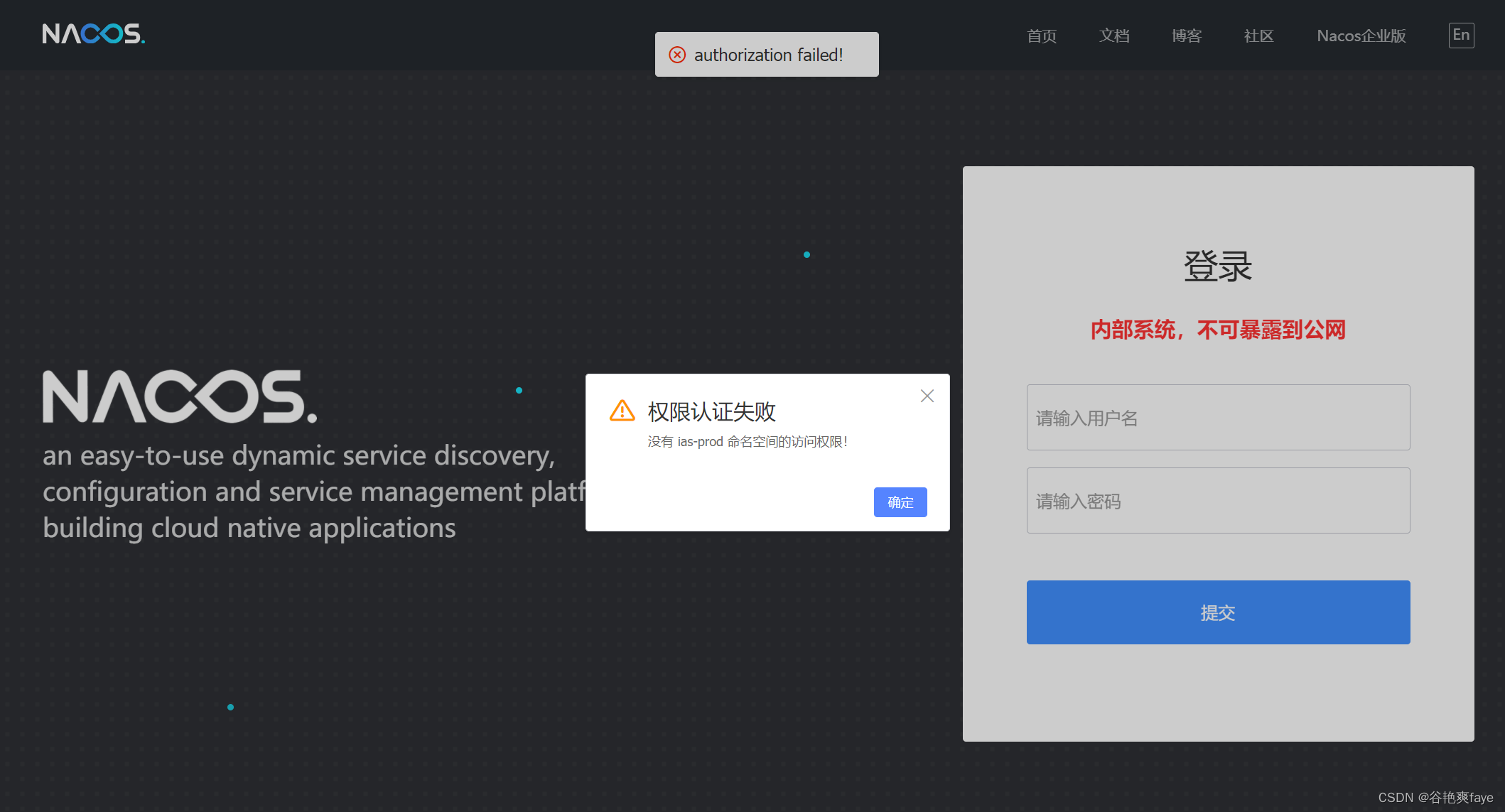The height and width of the screenshot is (812, 1505).
Task: Go to the 博客 blog link
Action: click(1186, 36)
